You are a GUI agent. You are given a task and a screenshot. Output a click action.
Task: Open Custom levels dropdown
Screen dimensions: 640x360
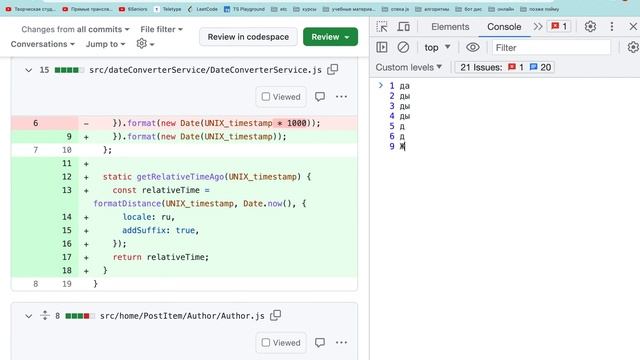coord(409,67)
